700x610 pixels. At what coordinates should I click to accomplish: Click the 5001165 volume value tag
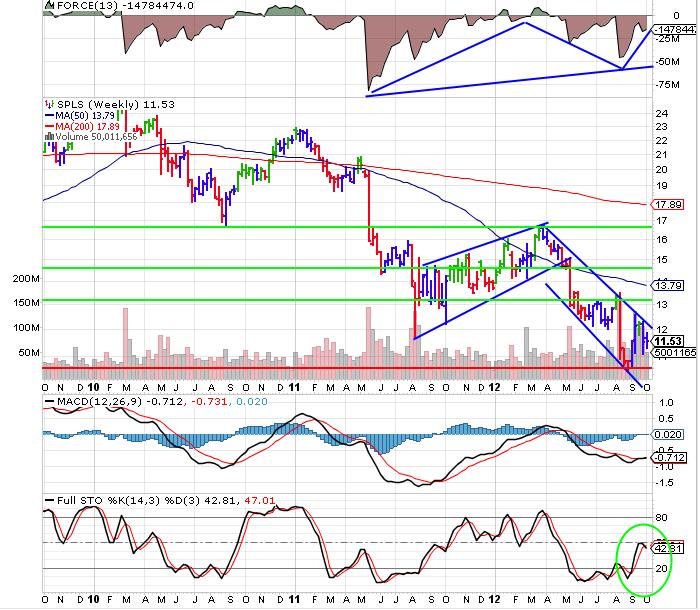[675, 352]
